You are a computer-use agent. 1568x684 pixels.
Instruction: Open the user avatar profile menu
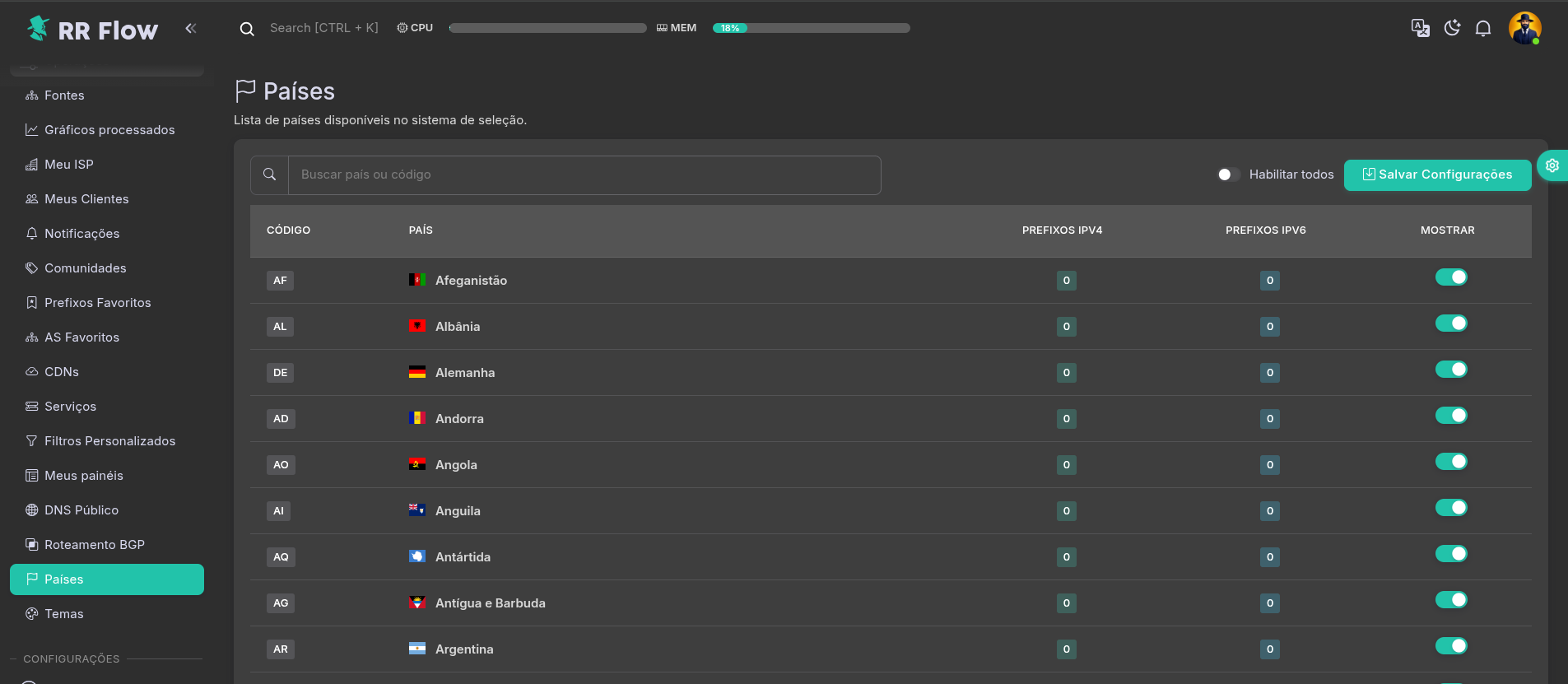click(1524, 29)
